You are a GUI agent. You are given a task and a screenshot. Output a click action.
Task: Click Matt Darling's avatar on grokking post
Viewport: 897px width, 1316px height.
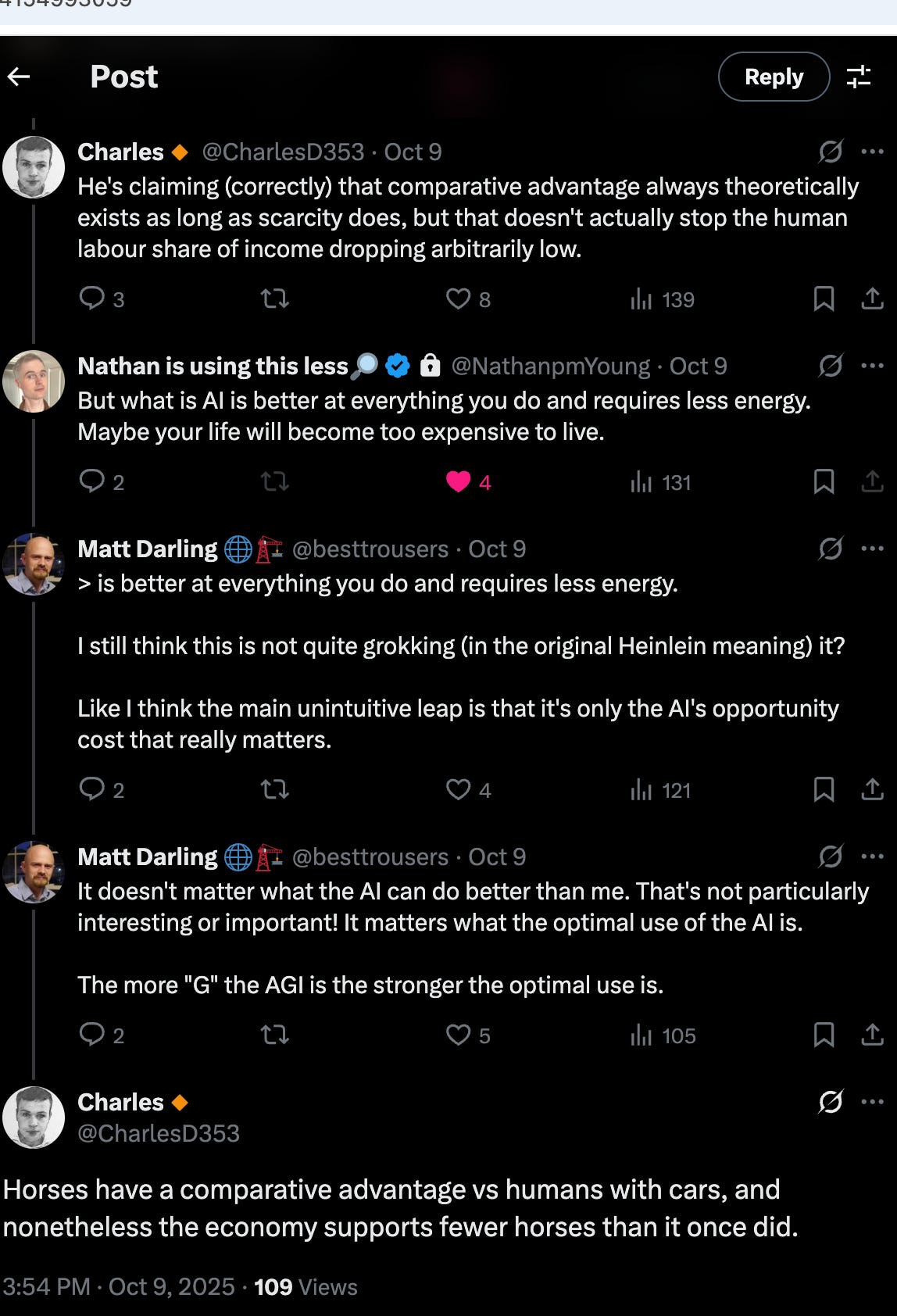pyautogui.click(x=33, y=564)
